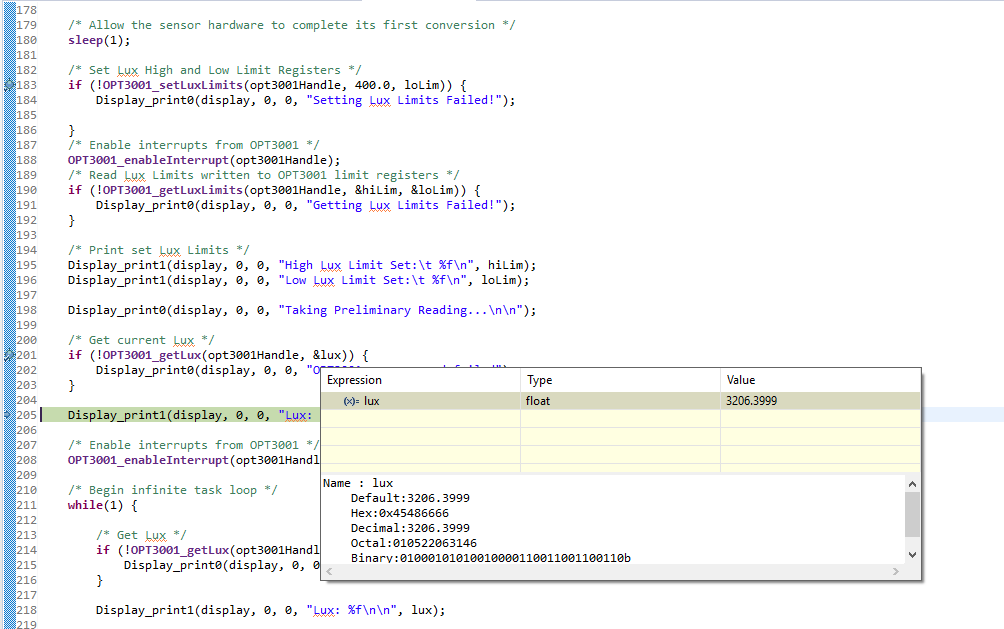Screen dimensions: 1004x629
Task: Select the lux expression row
Action: (620, 401)
